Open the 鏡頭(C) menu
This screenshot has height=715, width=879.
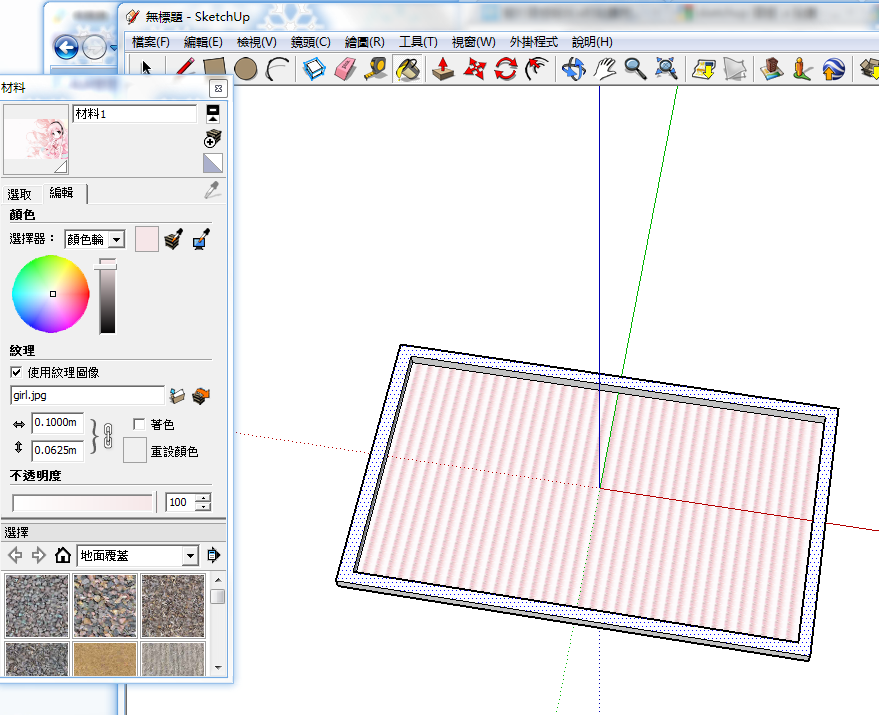click(311, 42)
